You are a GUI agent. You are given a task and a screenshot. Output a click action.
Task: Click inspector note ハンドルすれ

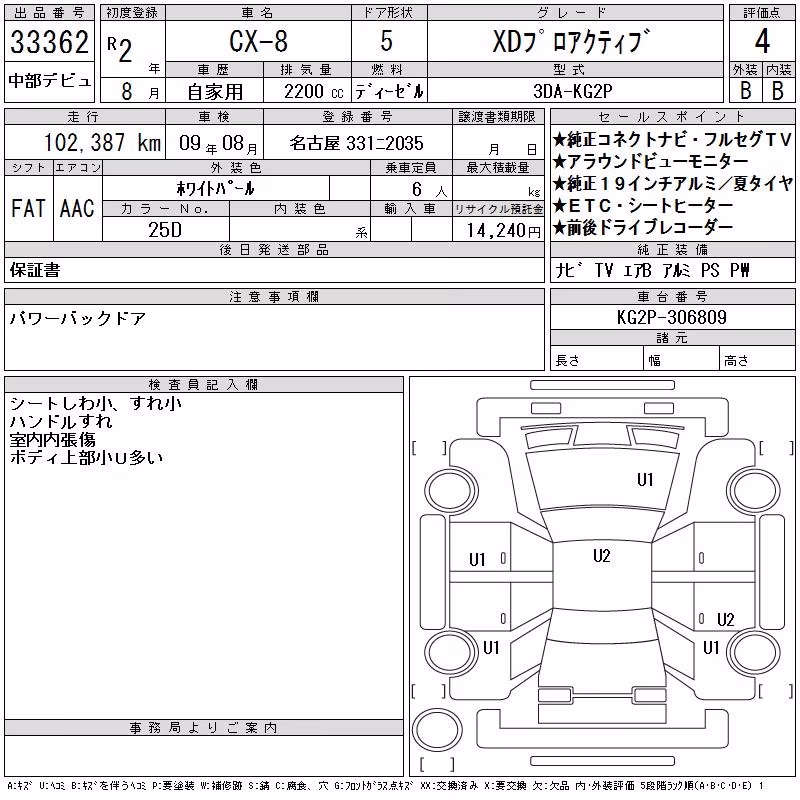(61, 421)
